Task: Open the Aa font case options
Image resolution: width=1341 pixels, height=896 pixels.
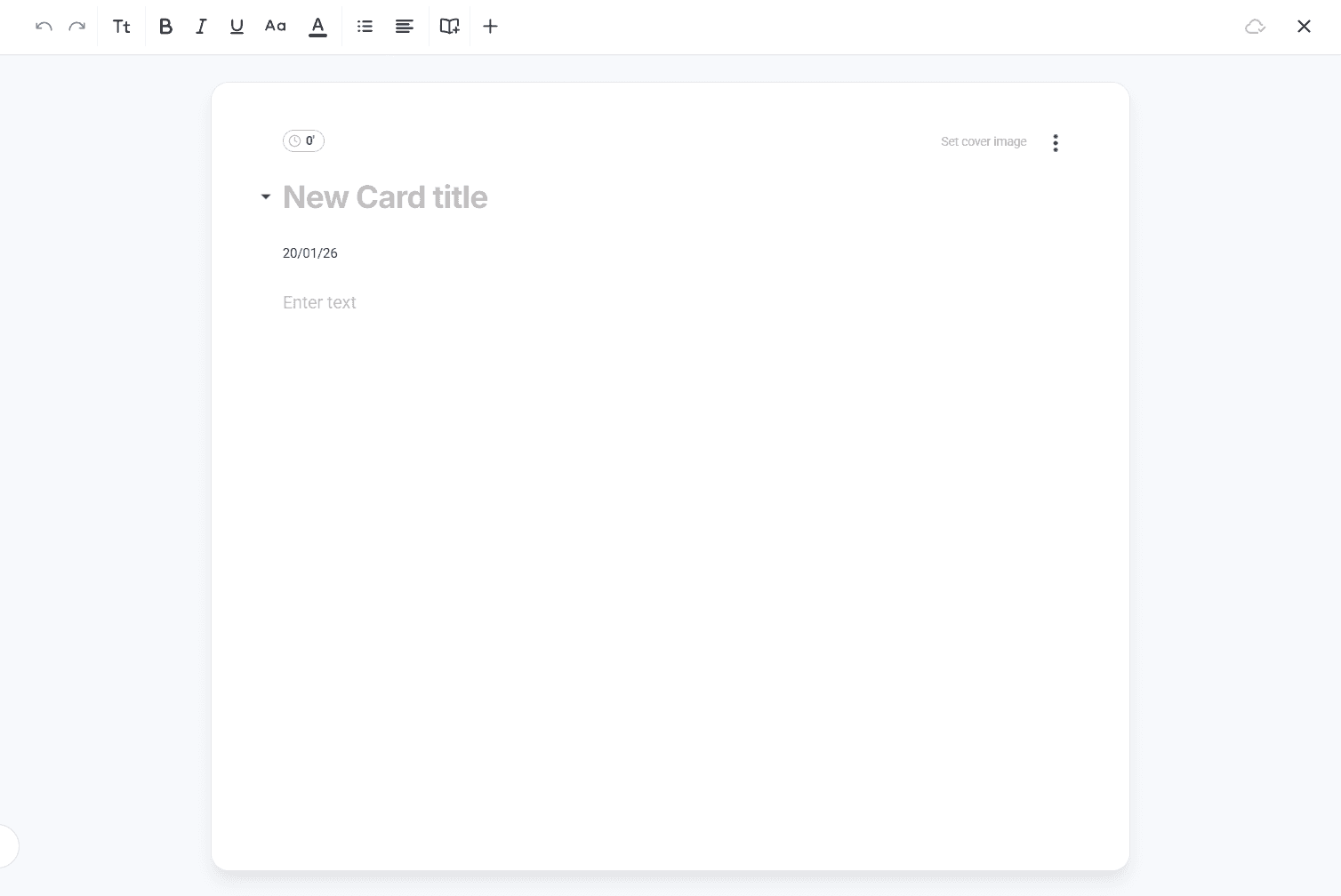Action: coord(276,27)
